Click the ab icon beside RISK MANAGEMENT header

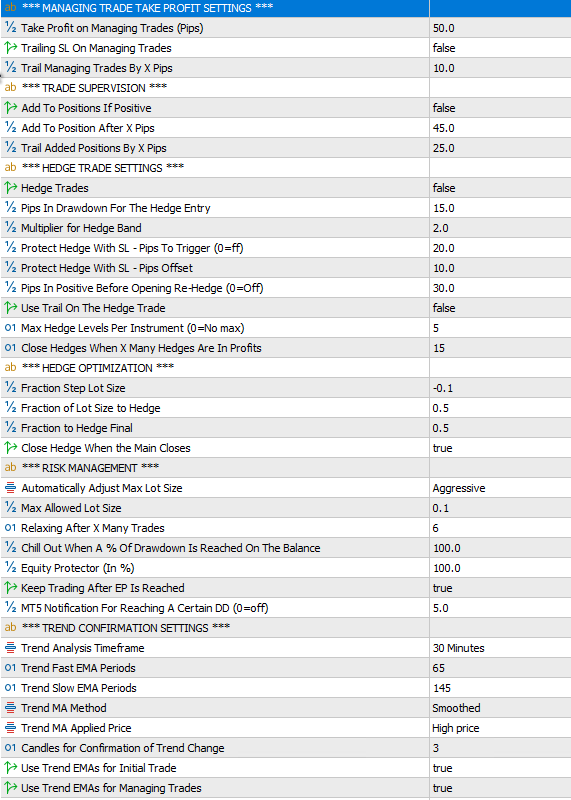[x=10, y=468]
